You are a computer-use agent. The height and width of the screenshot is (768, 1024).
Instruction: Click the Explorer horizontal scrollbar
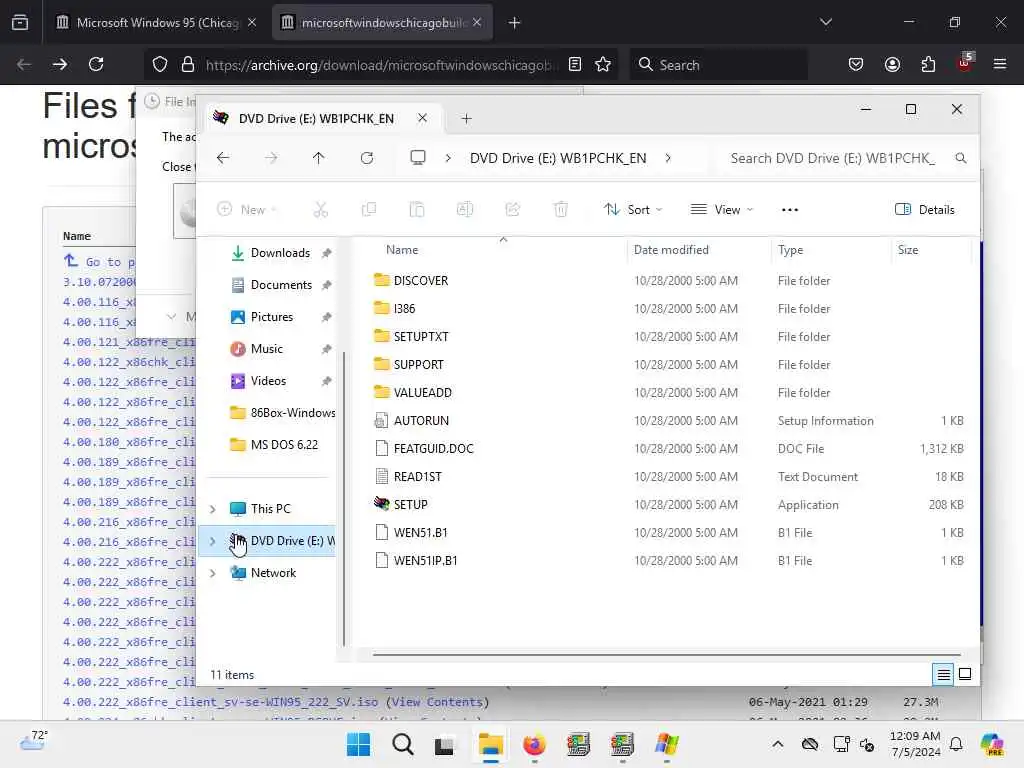pyautogui.click(x=666, y=654)
